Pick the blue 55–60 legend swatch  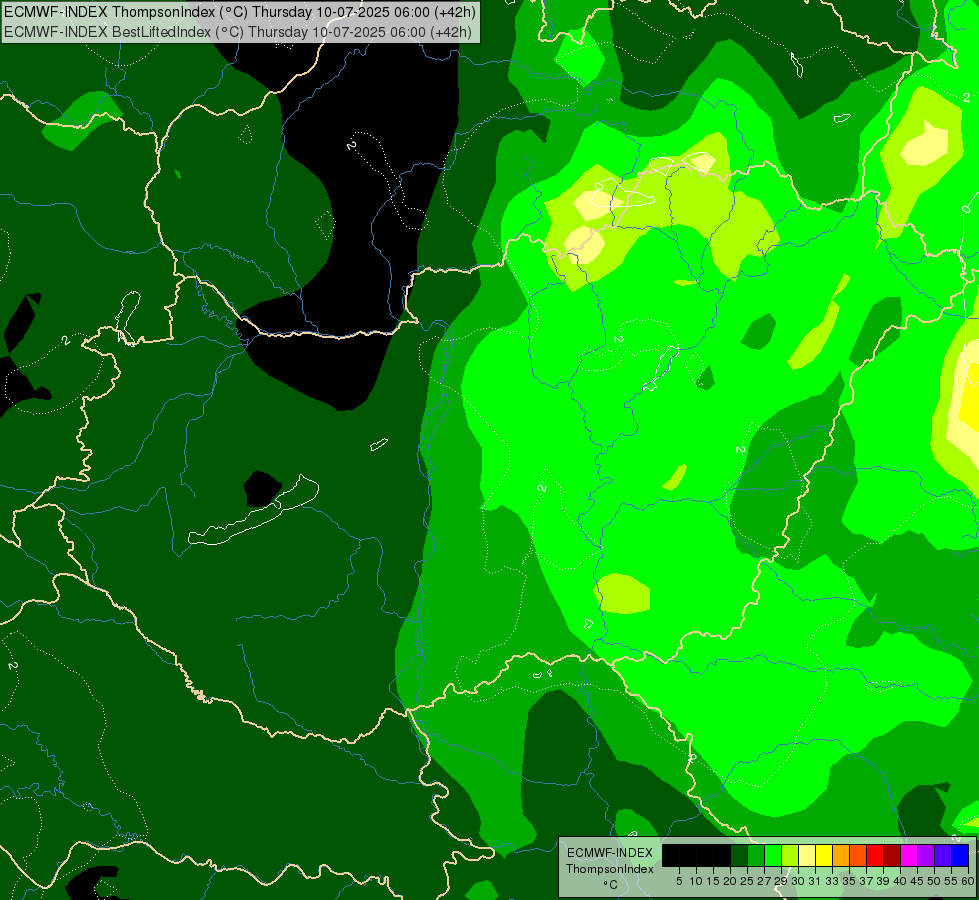(x=960, y=855)
